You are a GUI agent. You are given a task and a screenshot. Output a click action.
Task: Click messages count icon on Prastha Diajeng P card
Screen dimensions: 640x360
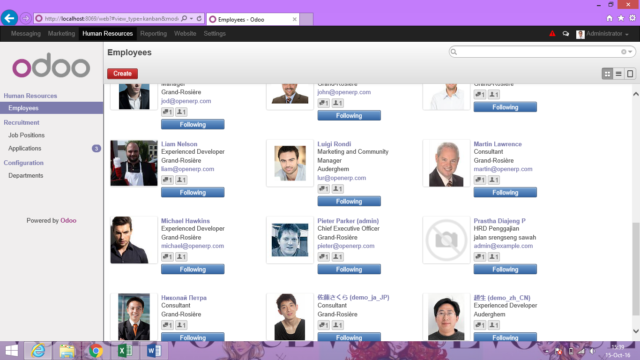480,257
